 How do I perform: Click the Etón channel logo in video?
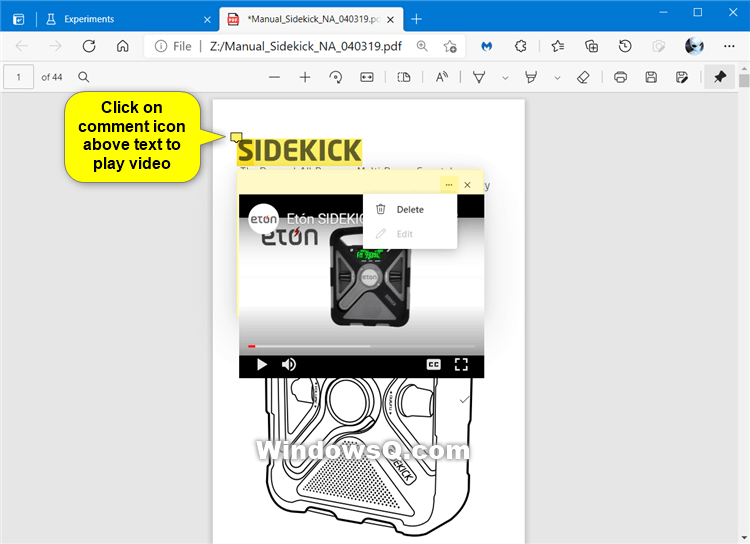(264, 219)
